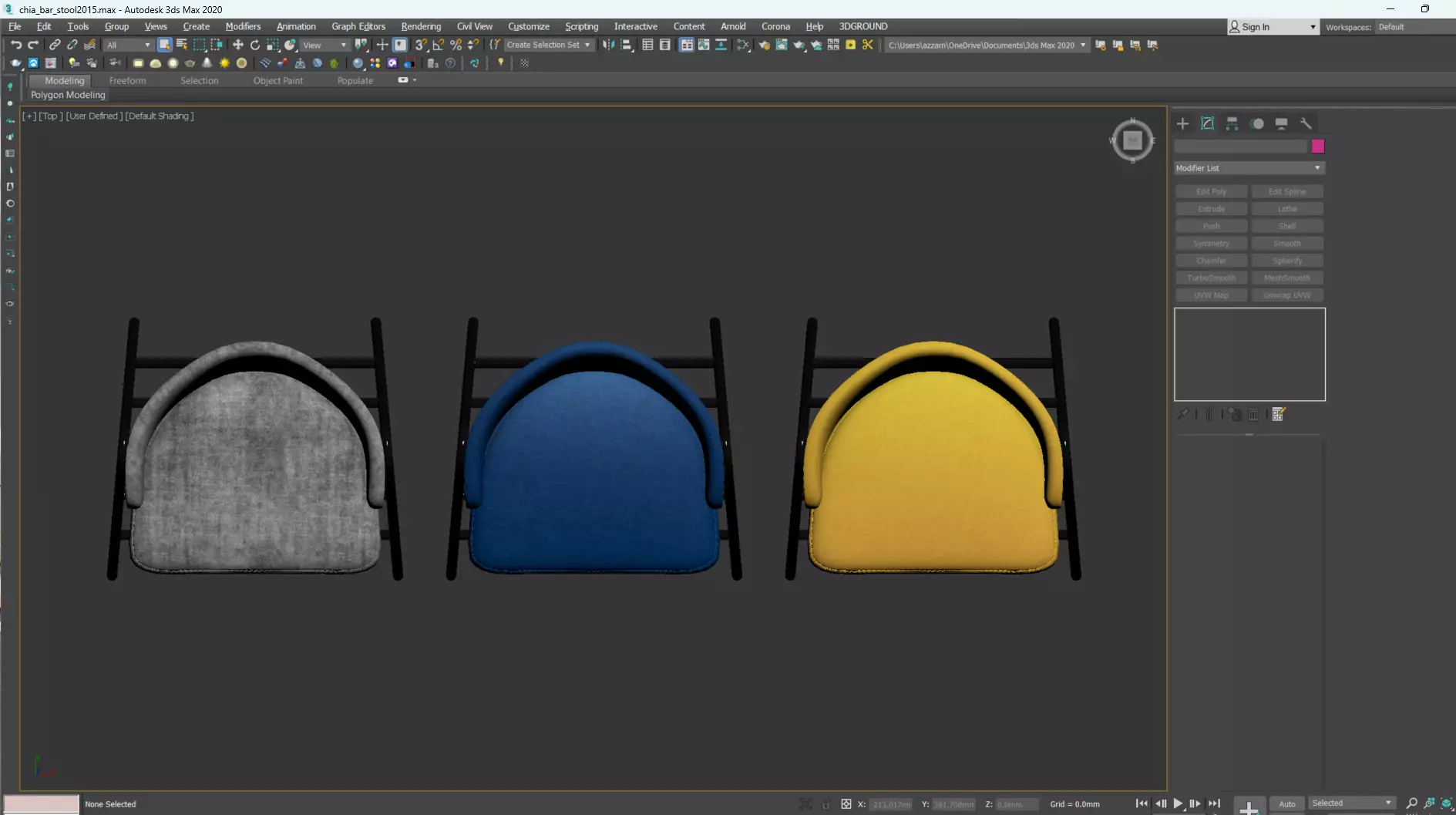
Task: Toggle the Selection Lock padlock
Action: click(x=826, y=804)
